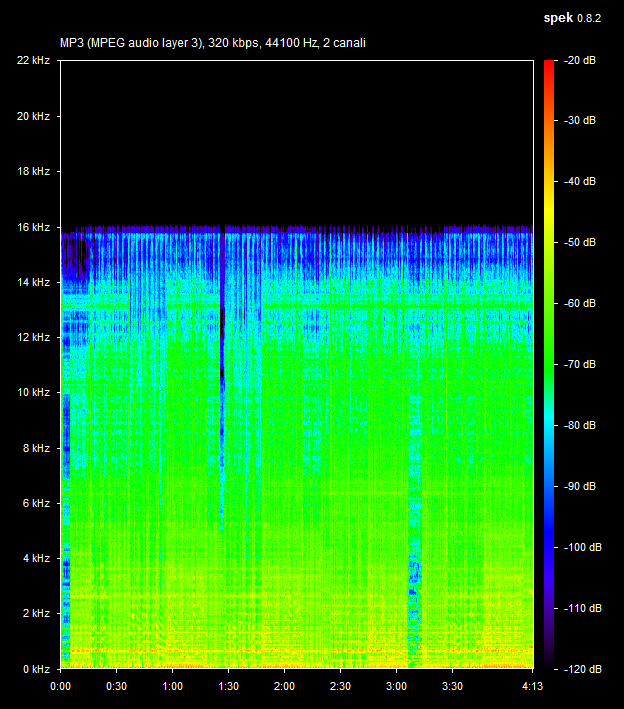
Task: Click the 22 kHz frequency axis label
Action: 33,60
